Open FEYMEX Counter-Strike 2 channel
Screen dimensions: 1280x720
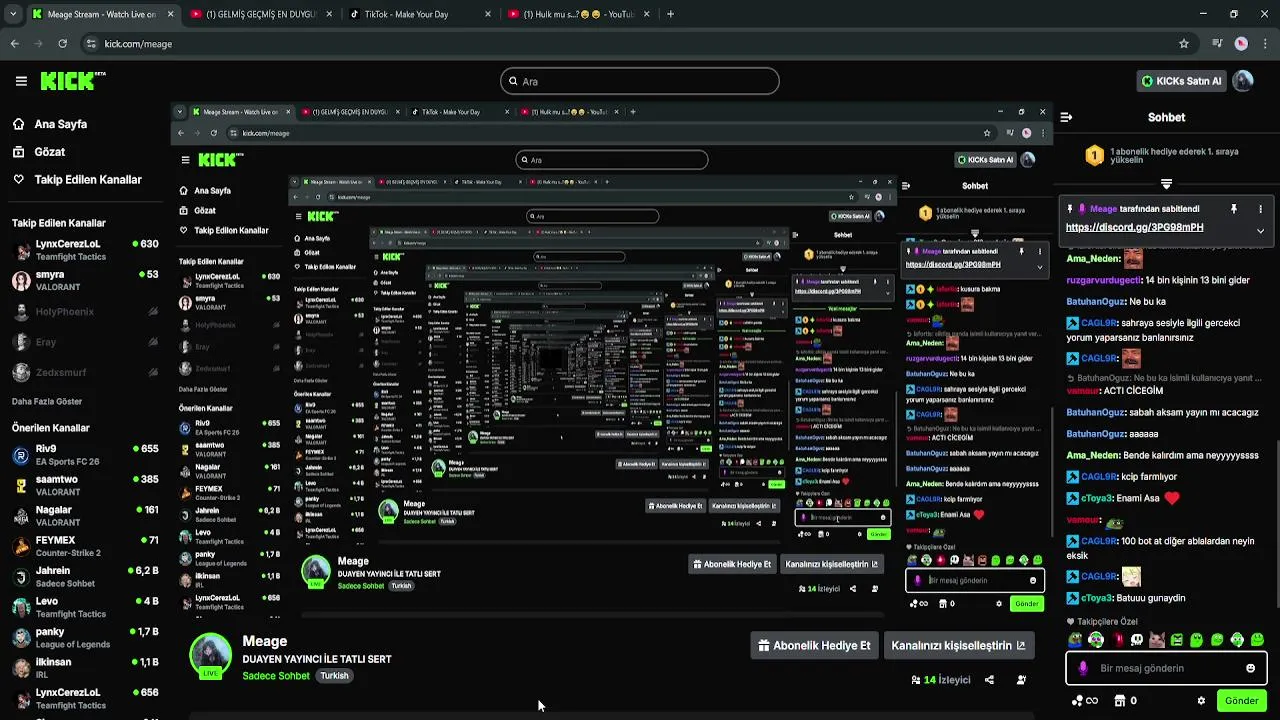click(x=85, y=547)
